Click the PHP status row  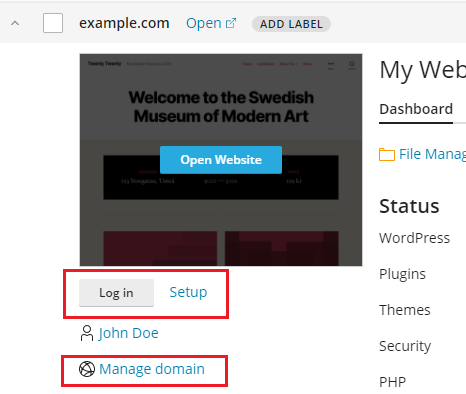point(393,382)
